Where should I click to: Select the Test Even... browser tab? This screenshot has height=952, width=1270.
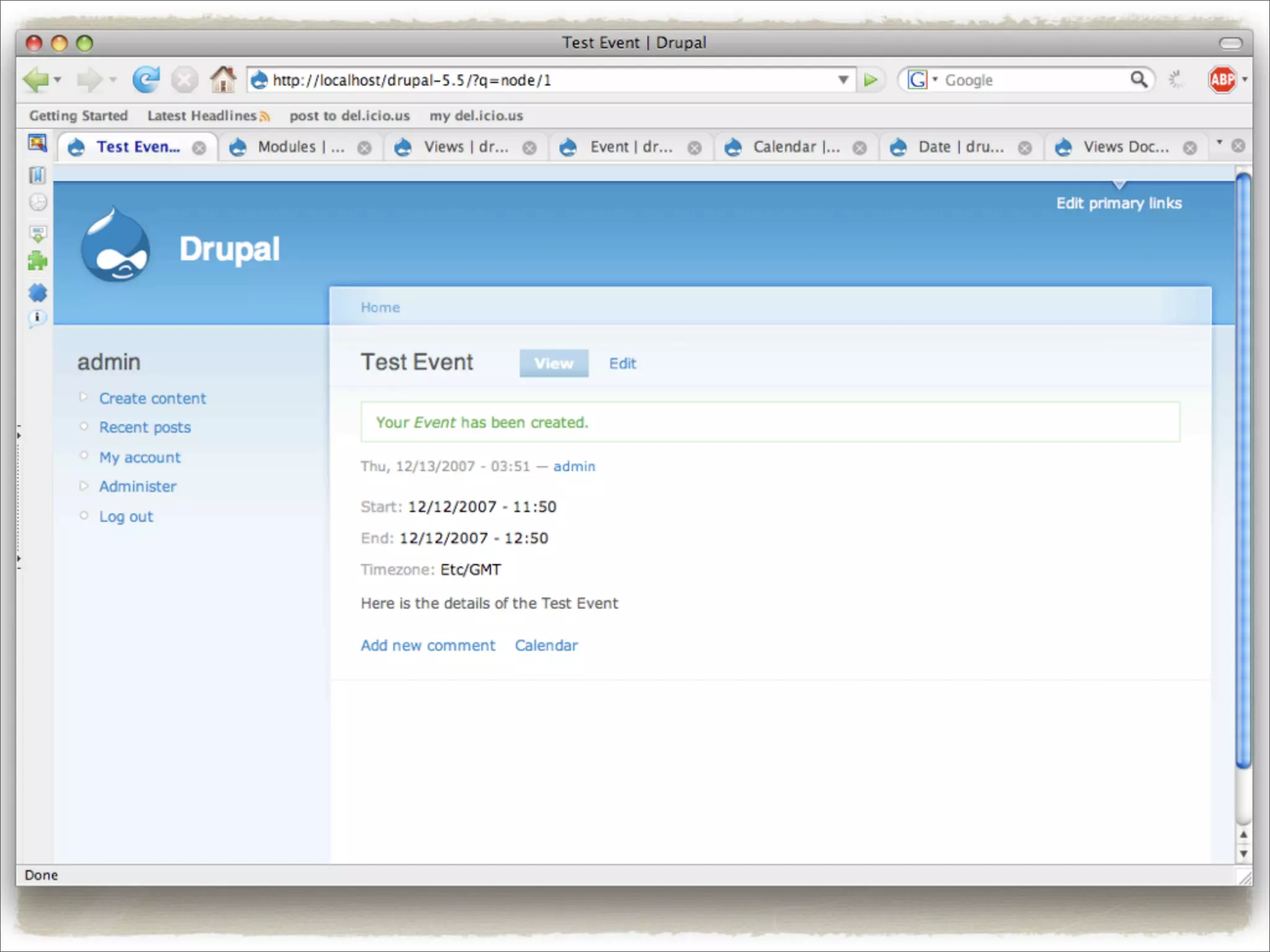(x=138, y=148)
